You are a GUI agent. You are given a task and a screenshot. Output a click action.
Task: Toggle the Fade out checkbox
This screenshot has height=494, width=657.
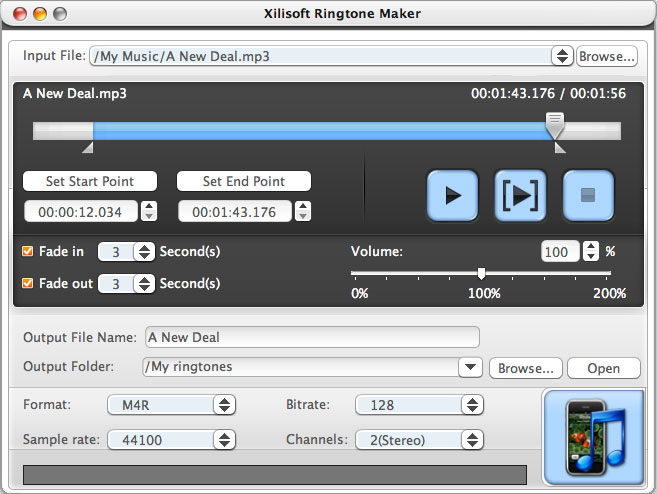click(28, 283)
